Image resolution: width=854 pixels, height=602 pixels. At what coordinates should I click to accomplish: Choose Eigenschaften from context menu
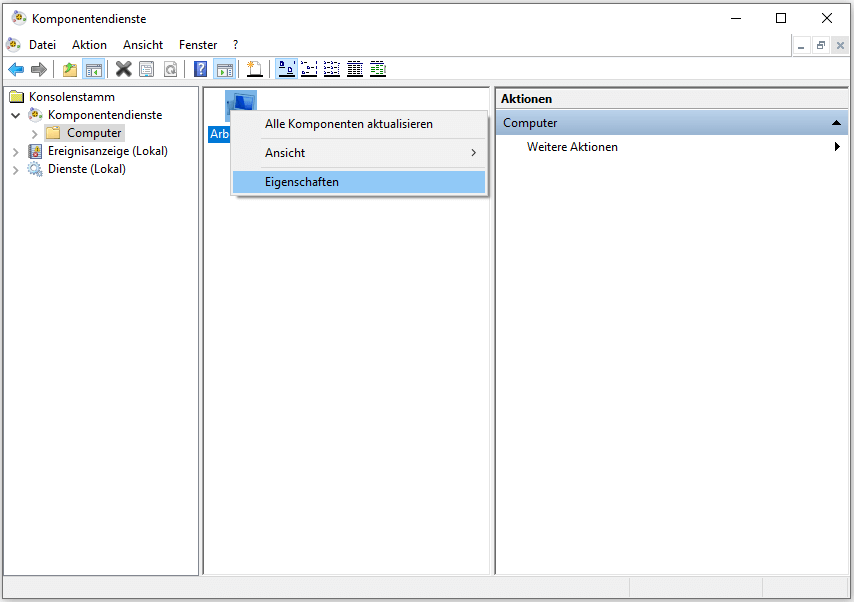coord(301,182)
